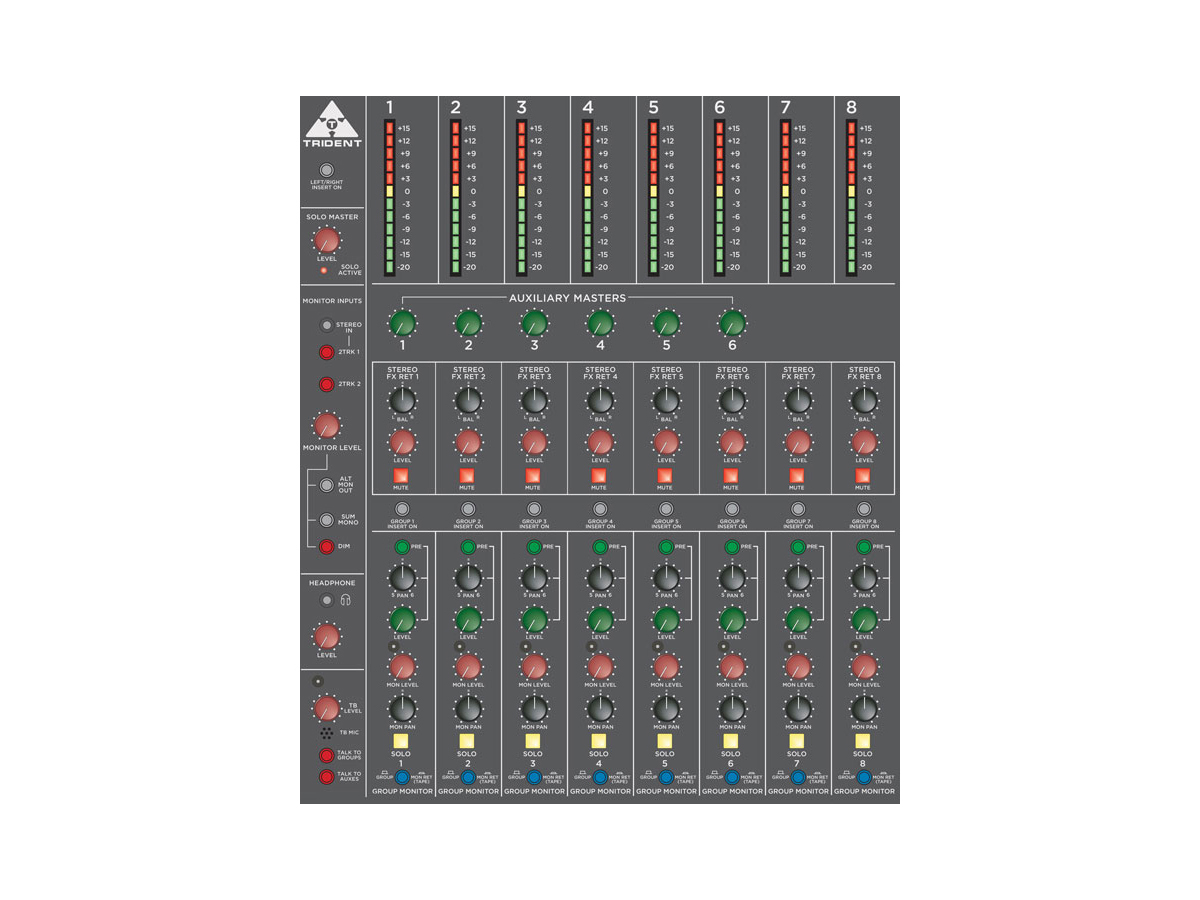Select the 2TRK 1 monitor input
This screenshot has width=1200, height=900.
click(x=326, y=352)
